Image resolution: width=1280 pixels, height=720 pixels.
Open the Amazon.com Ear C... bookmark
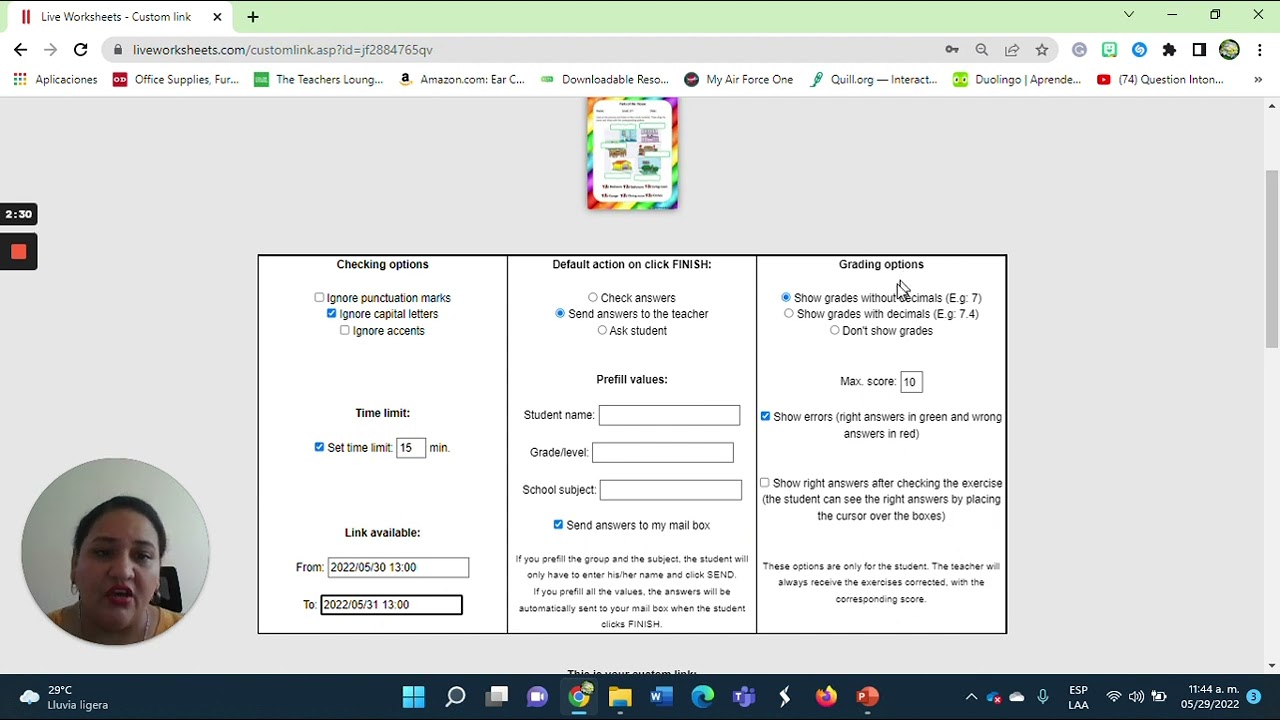pos(462,79)
